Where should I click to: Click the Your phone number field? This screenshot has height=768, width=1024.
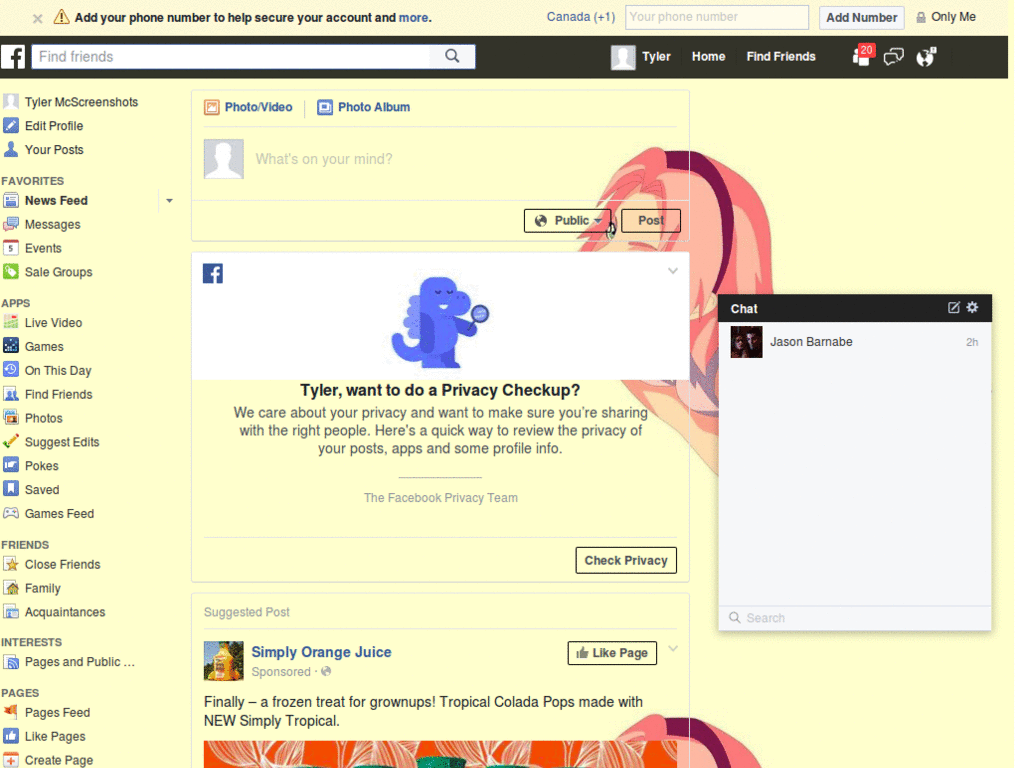tap(716, 17)
